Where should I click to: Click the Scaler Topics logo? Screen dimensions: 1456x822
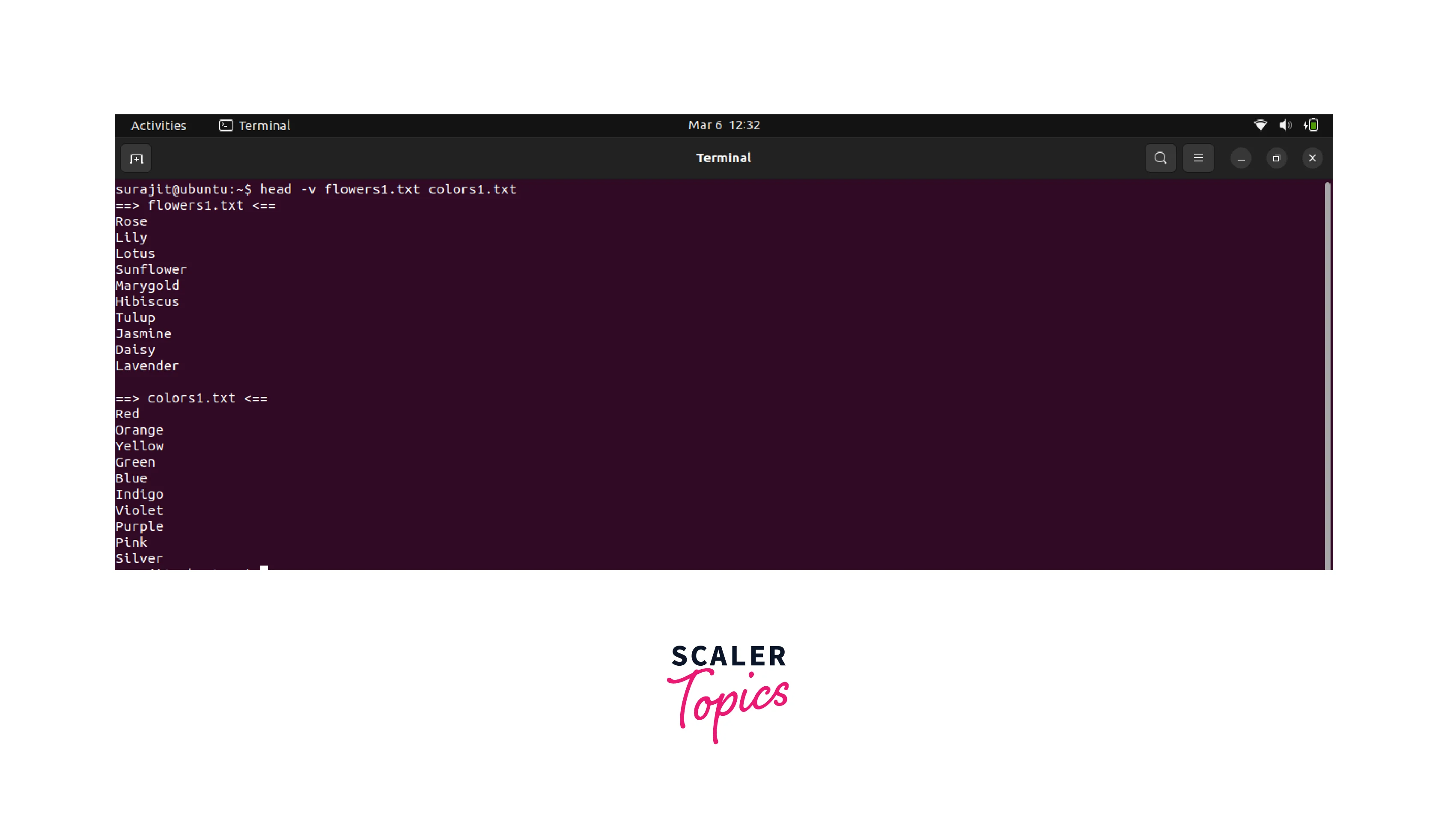pyautogui.click(x=728, y=693)
